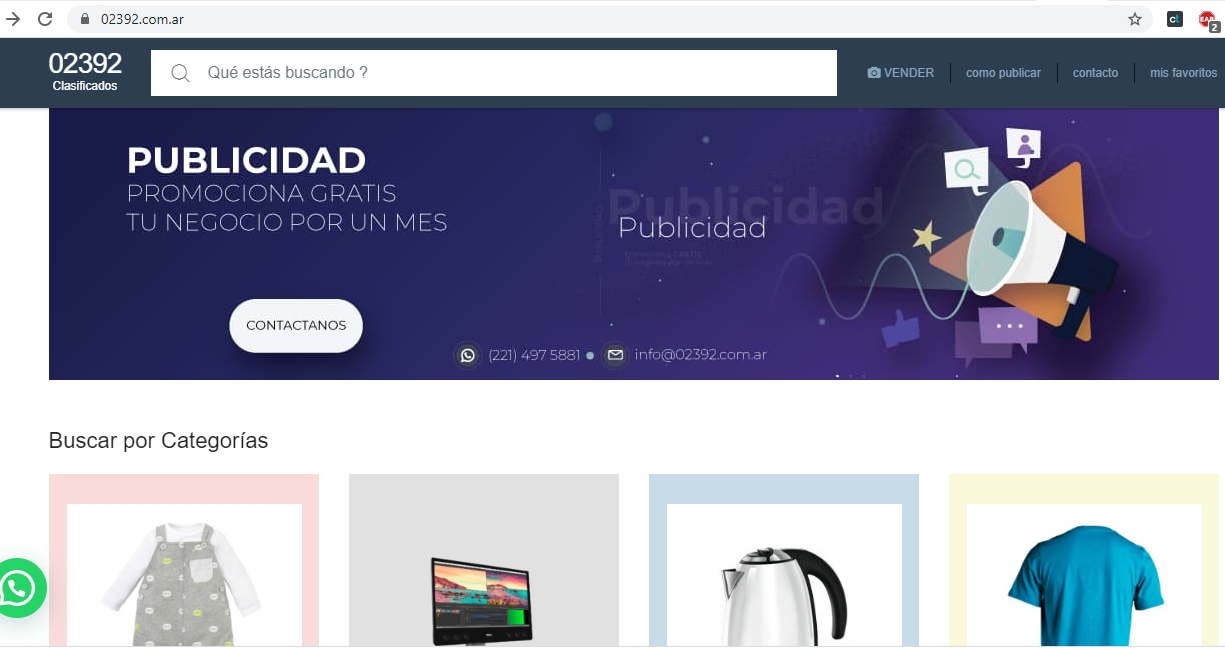Go forward with browser arrow

coord(13,19)
